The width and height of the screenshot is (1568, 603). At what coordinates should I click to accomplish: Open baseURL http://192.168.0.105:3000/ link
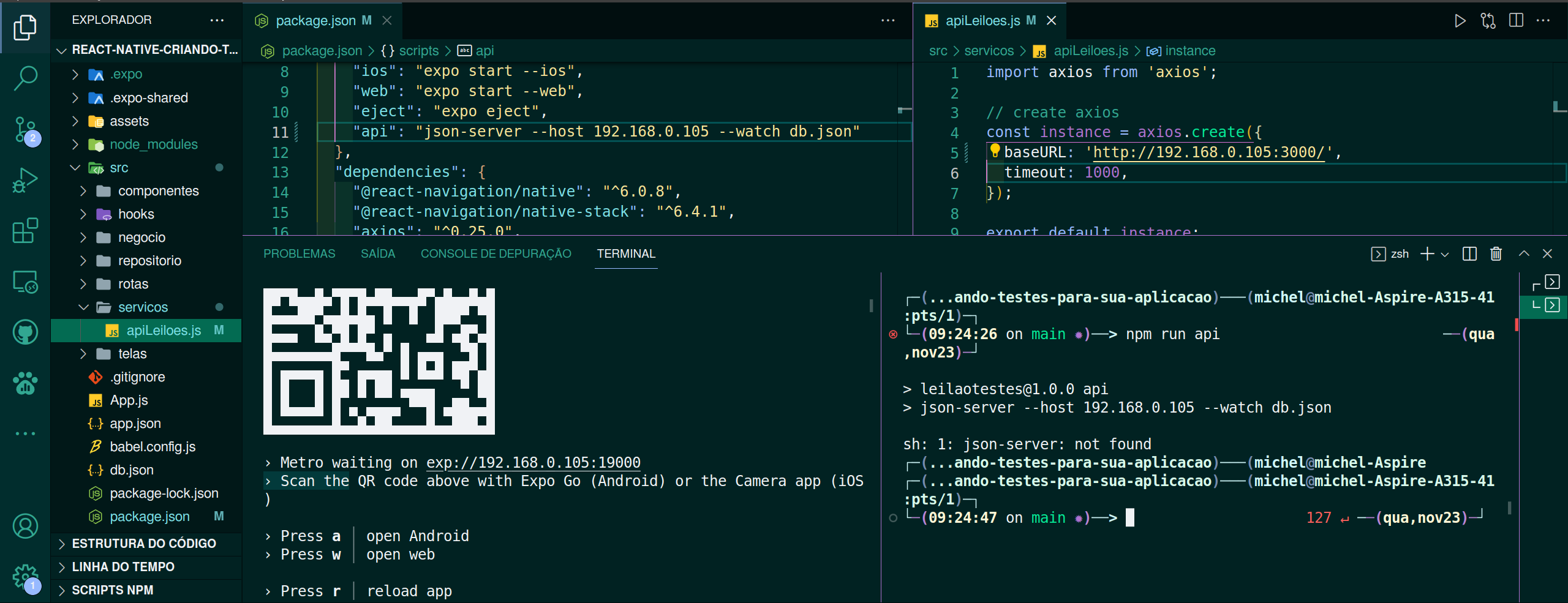[x=1209, y=152]
